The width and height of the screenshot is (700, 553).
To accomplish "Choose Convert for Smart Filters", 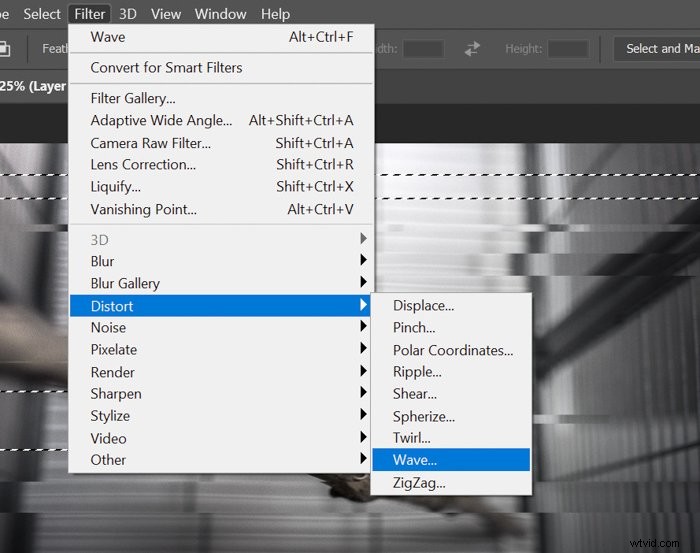I will 221,68.
